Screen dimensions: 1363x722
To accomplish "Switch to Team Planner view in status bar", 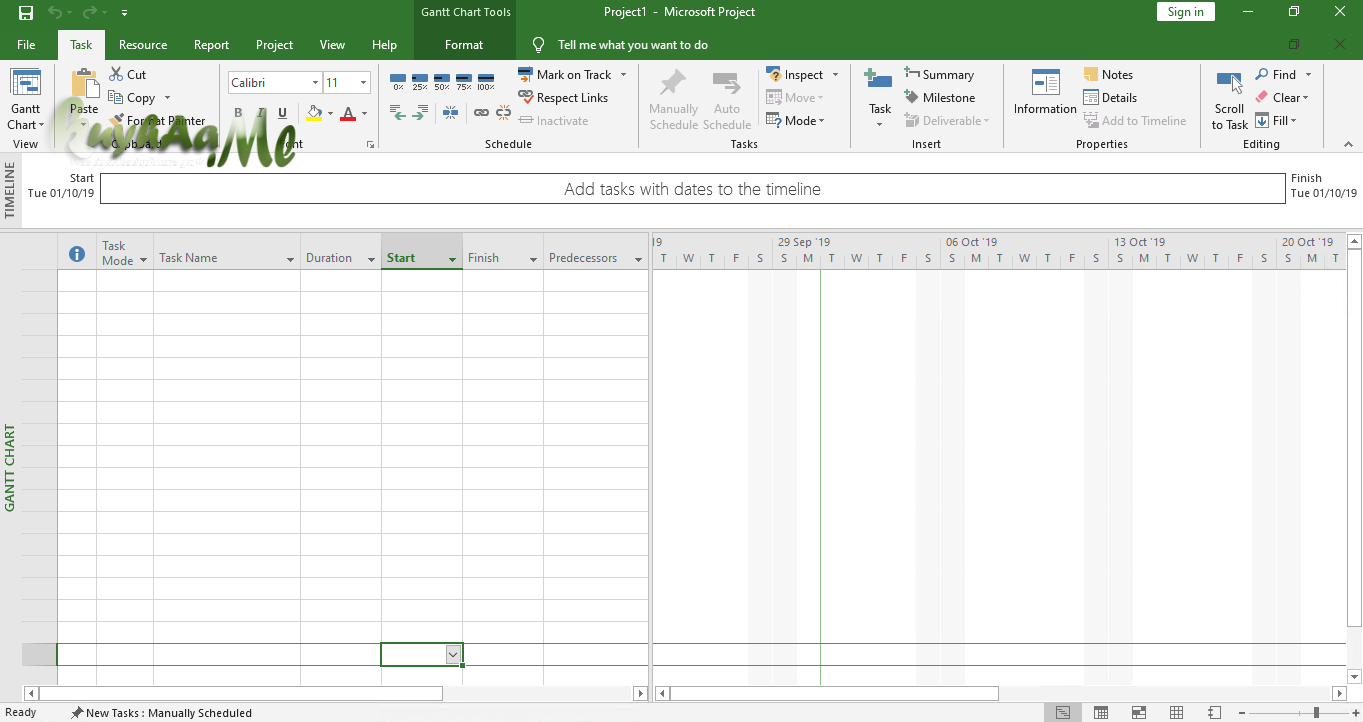I will (x=1139, y=713).
